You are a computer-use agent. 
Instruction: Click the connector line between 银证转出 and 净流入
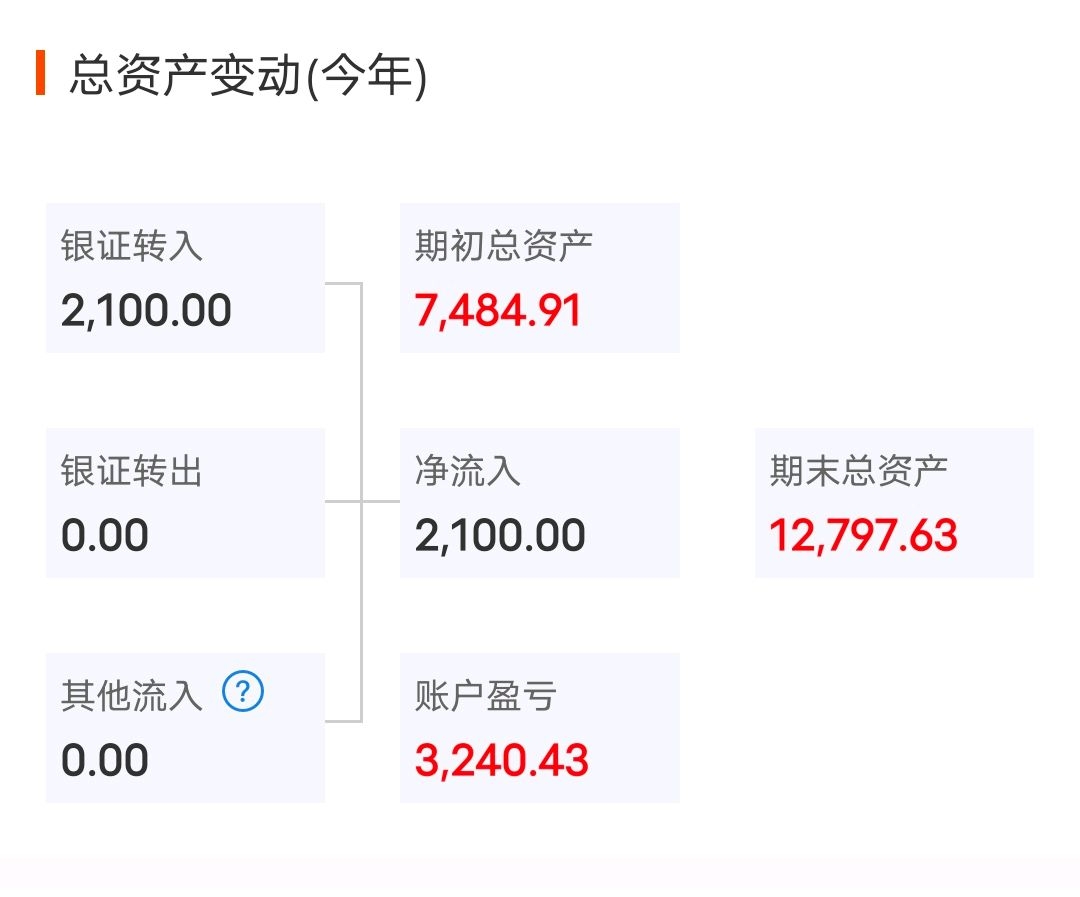[380, 502]
